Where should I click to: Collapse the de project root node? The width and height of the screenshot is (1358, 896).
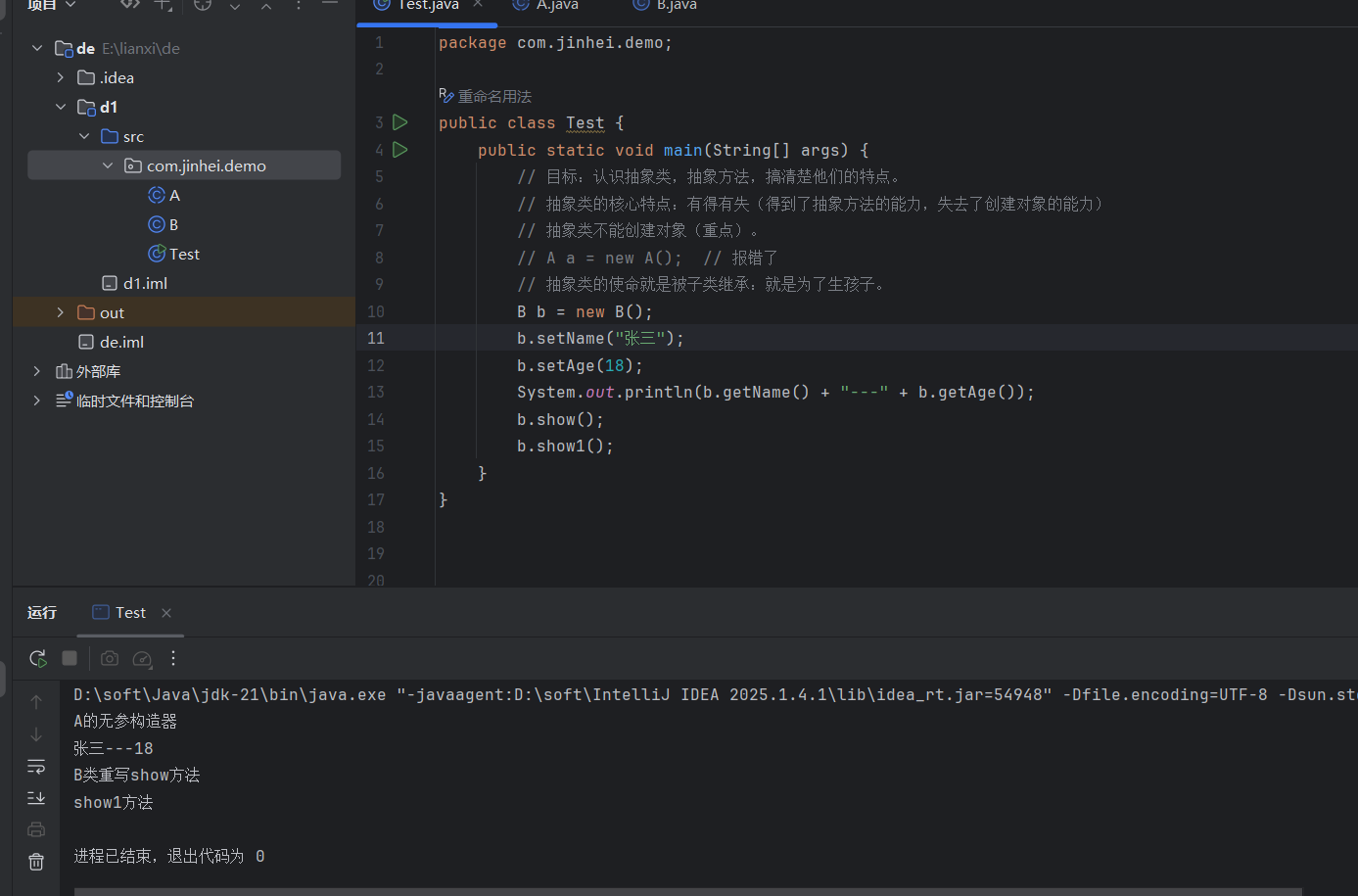coord(37,48)
